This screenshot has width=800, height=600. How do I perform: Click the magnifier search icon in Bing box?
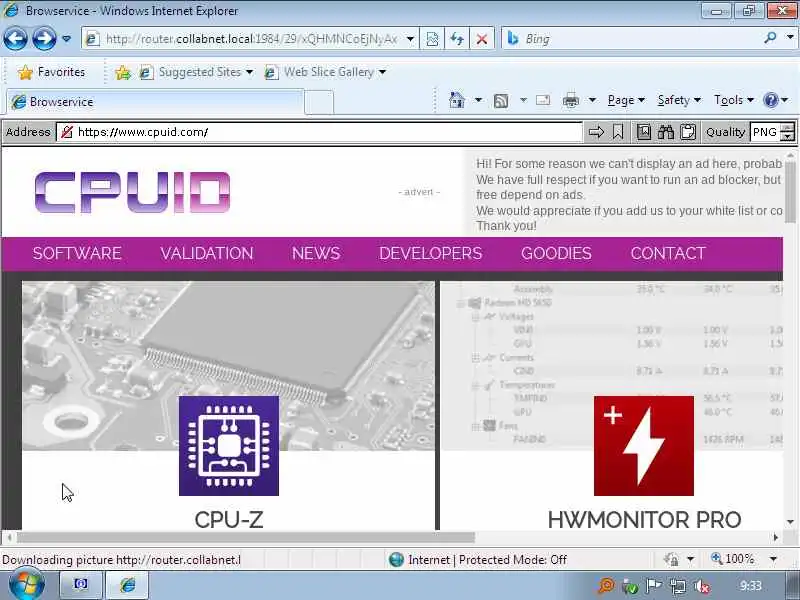(770, 38)
